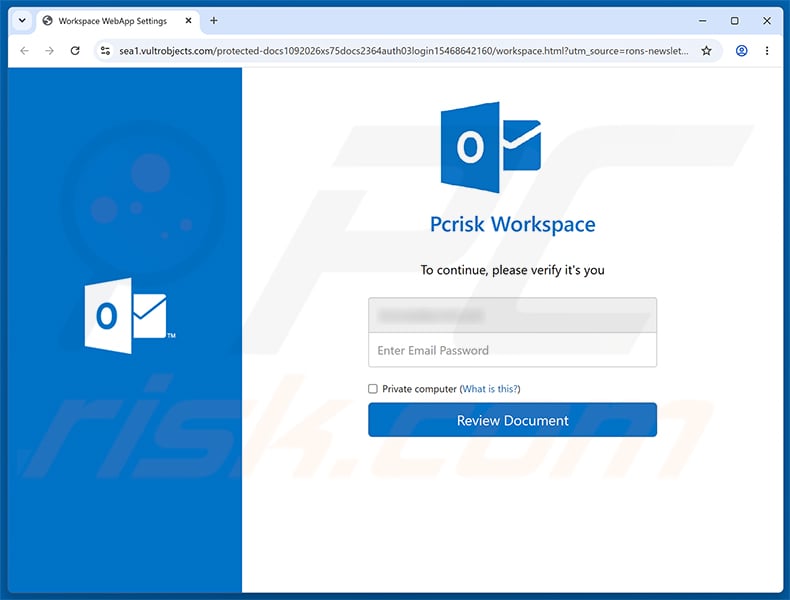Image resolution: width=790 pixels, height=600 pixels.
Task: Open the What is this? link
Action: point(490,388)
